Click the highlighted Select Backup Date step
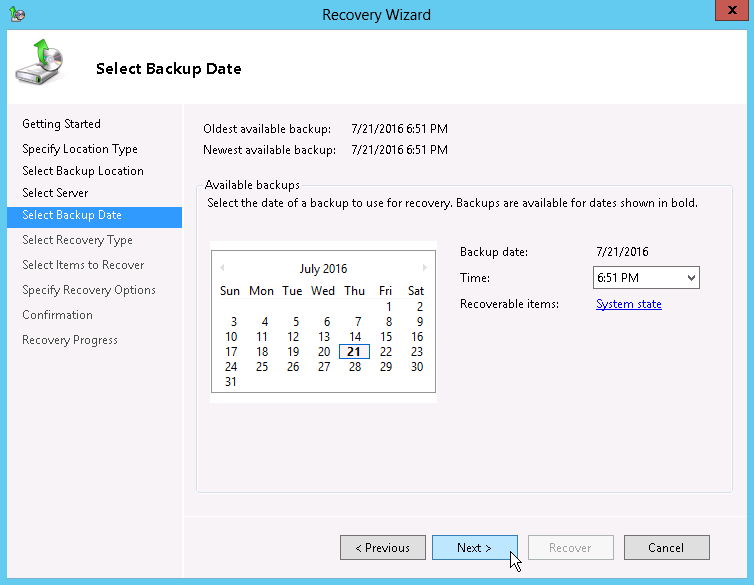Viewport: 754px width, 585px height. tap(72, 216)
